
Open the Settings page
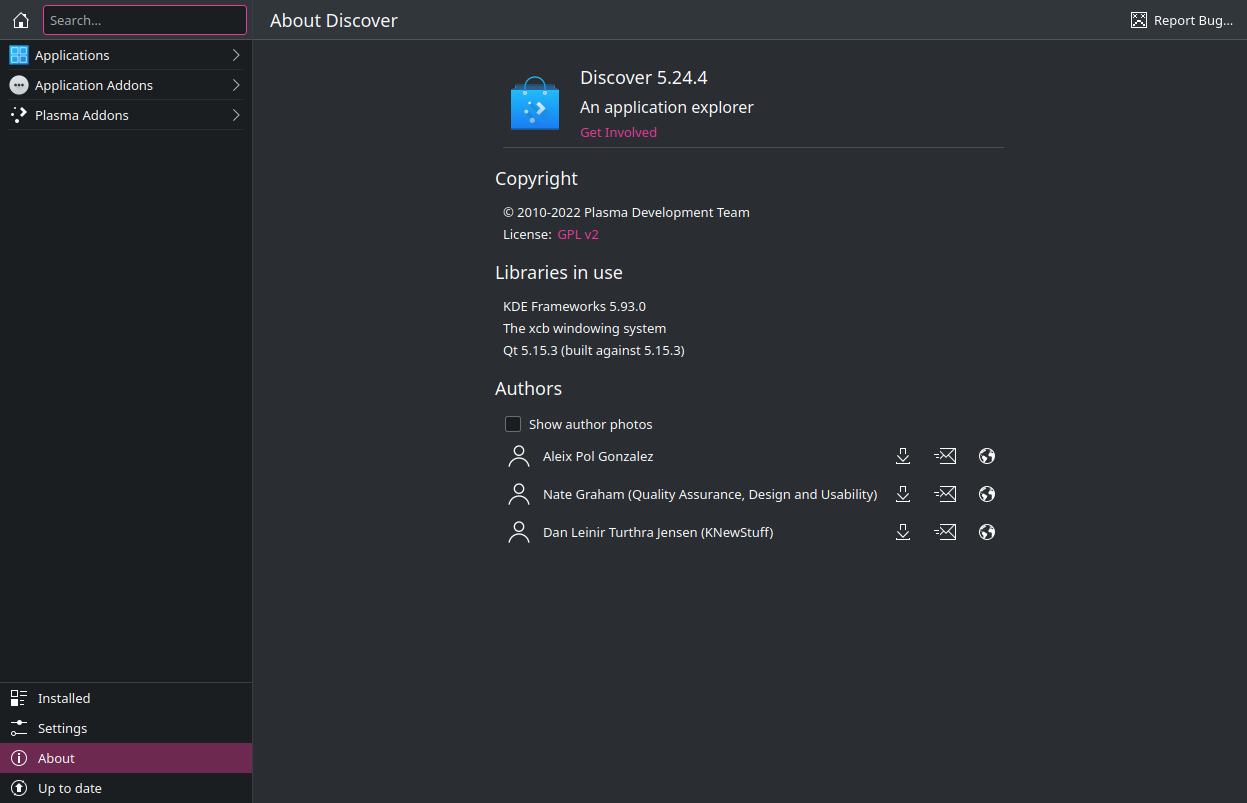pyautogui.click(x=126, y=728)
